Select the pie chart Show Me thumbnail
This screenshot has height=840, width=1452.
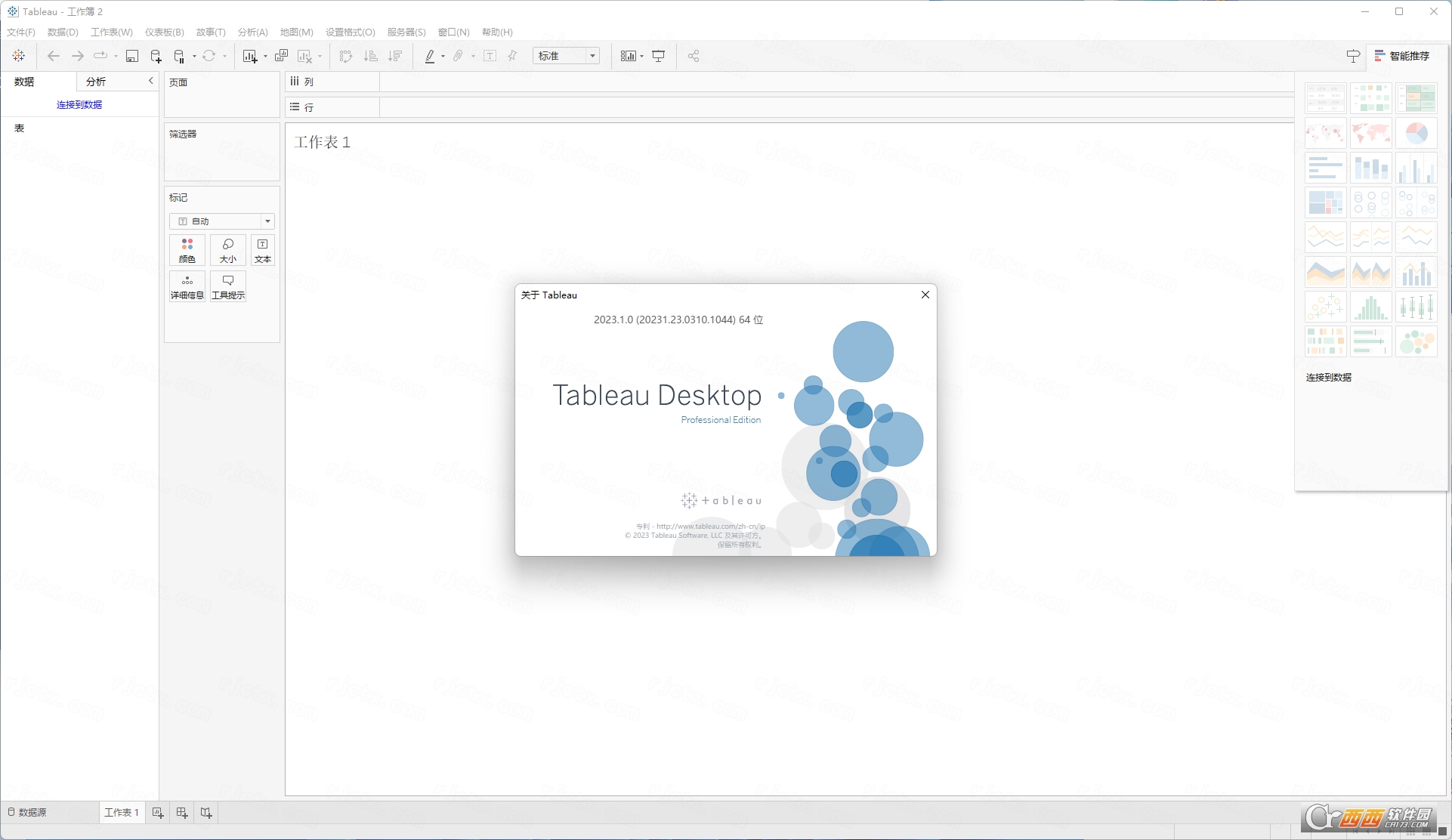[1416, 133]
